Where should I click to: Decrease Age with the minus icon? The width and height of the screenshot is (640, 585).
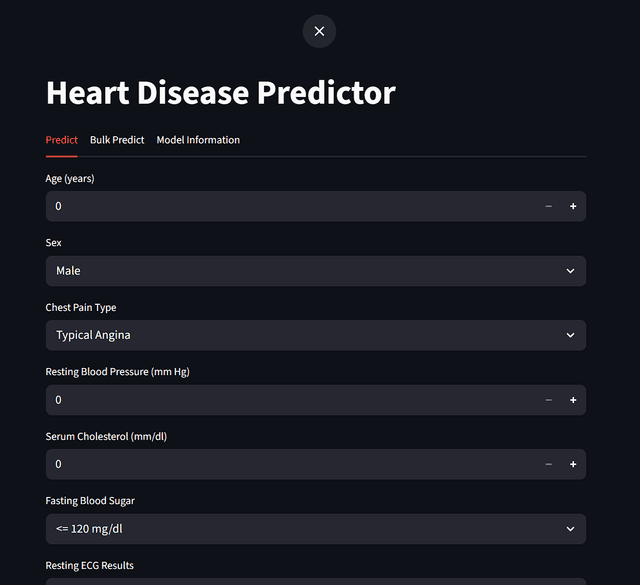(x=548, y=206)
